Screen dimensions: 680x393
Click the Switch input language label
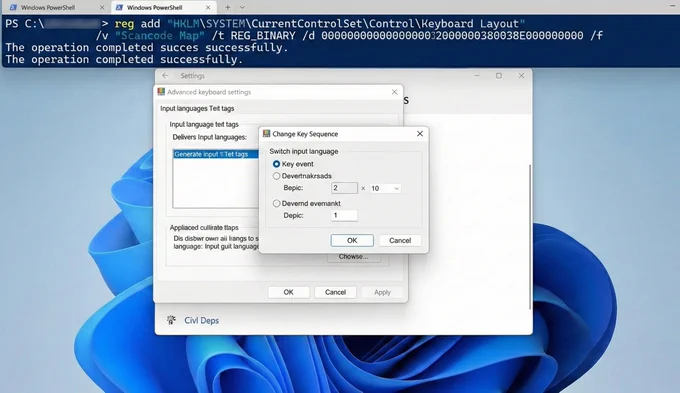click(304, 151)
